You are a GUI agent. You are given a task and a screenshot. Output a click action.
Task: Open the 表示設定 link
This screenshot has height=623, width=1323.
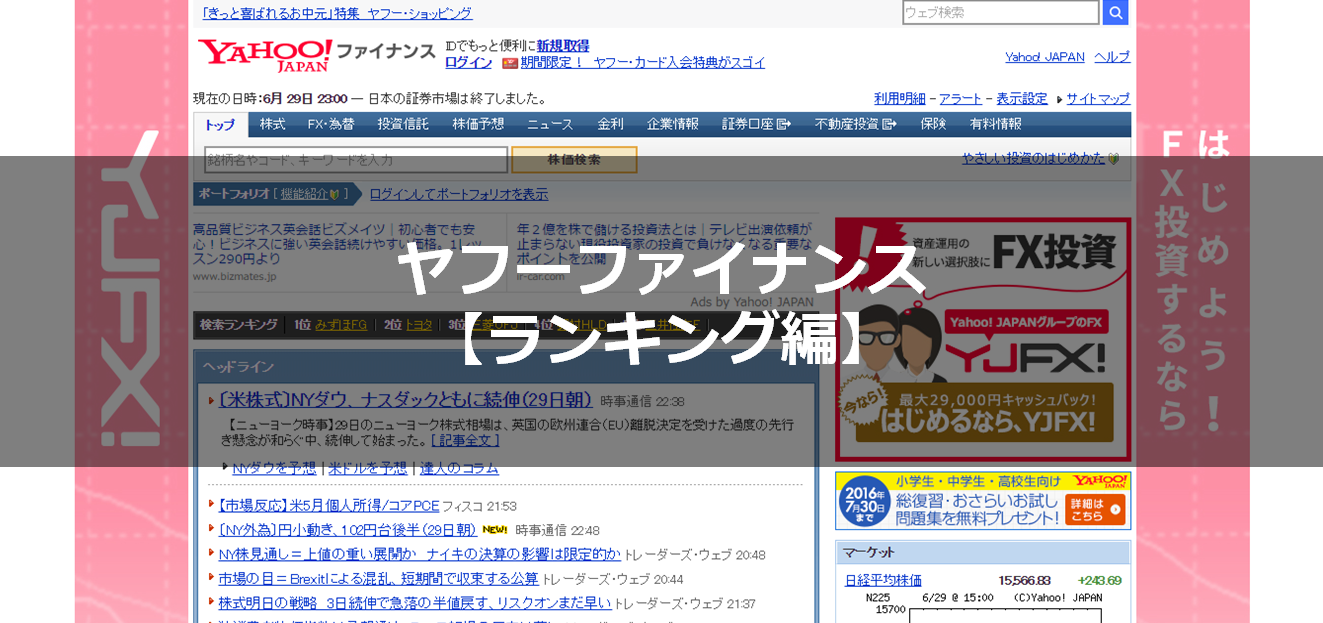1022,98
